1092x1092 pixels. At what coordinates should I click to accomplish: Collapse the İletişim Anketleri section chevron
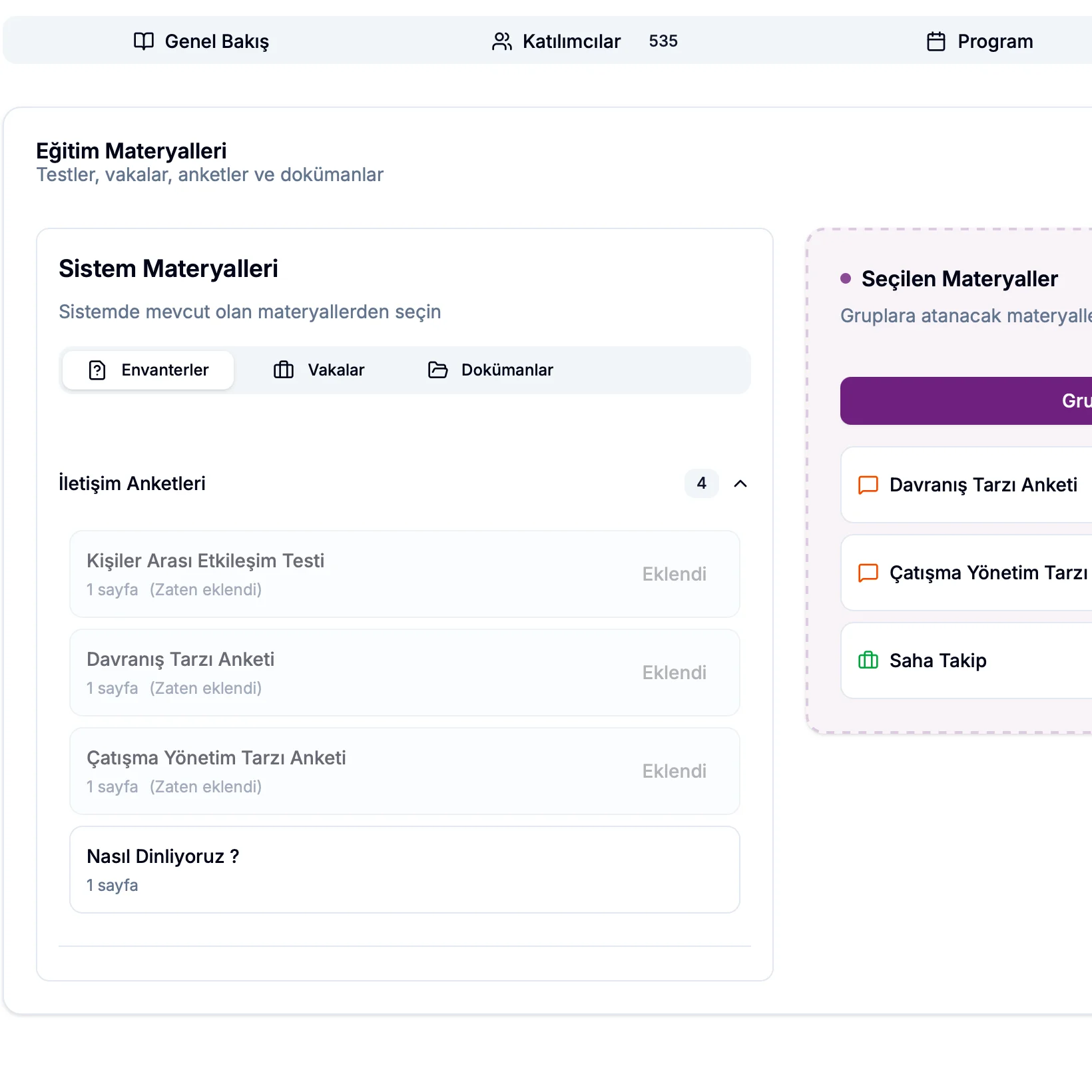click(740, 484)
